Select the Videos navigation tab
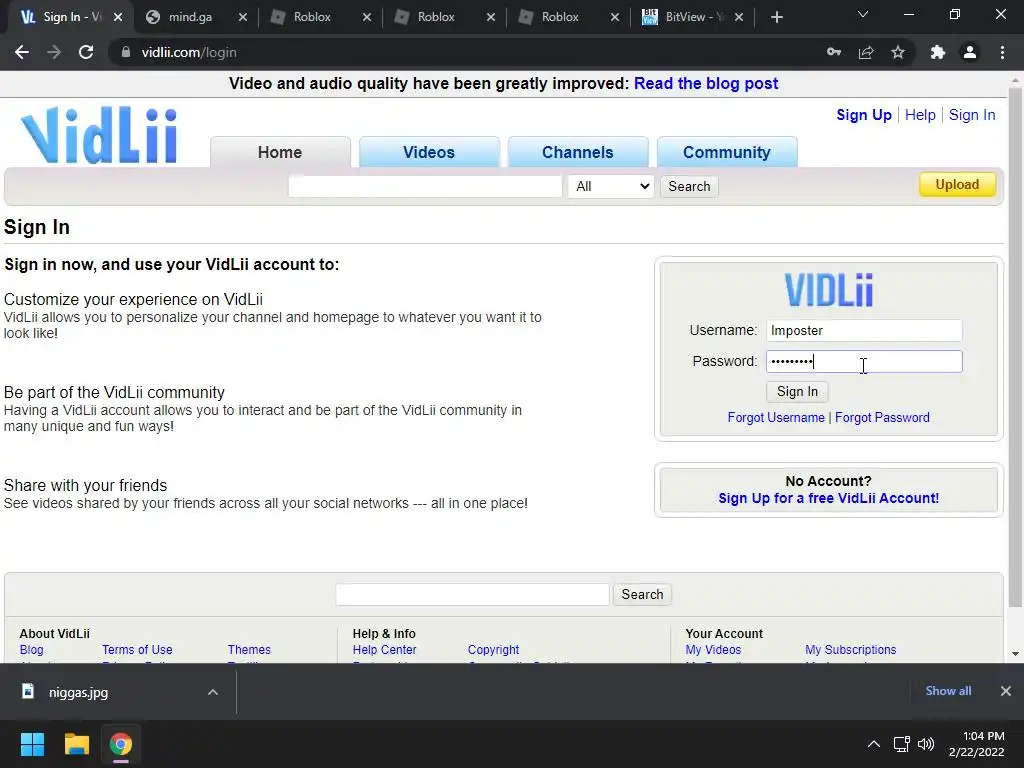This screenshot has height=768, width=1024. tap(429, 152)
